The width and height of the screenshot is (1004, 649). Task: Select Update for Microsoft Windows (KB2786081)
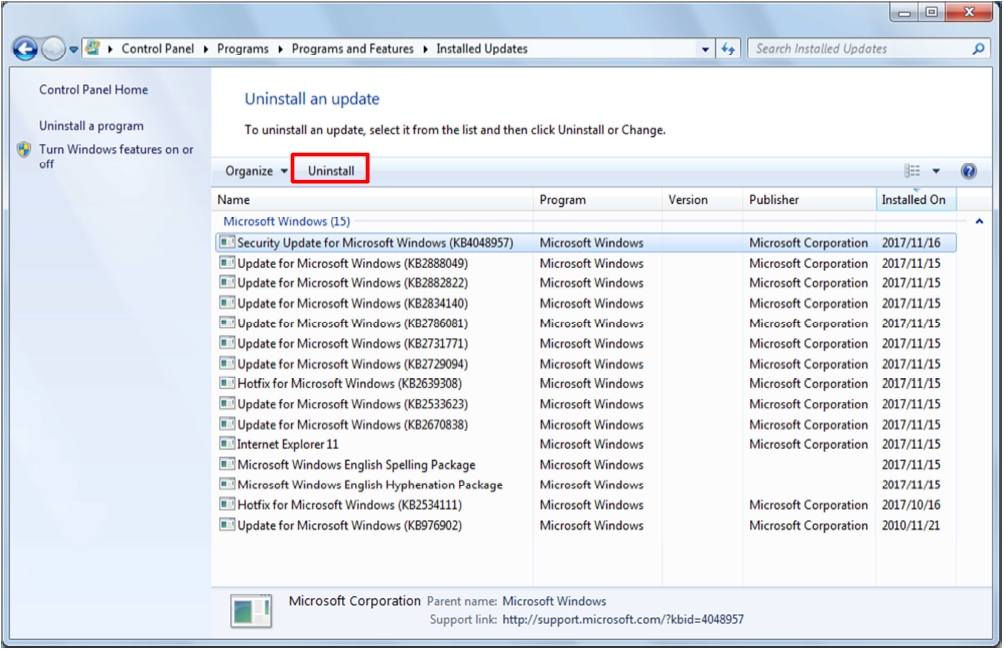(x=586, y=323)
